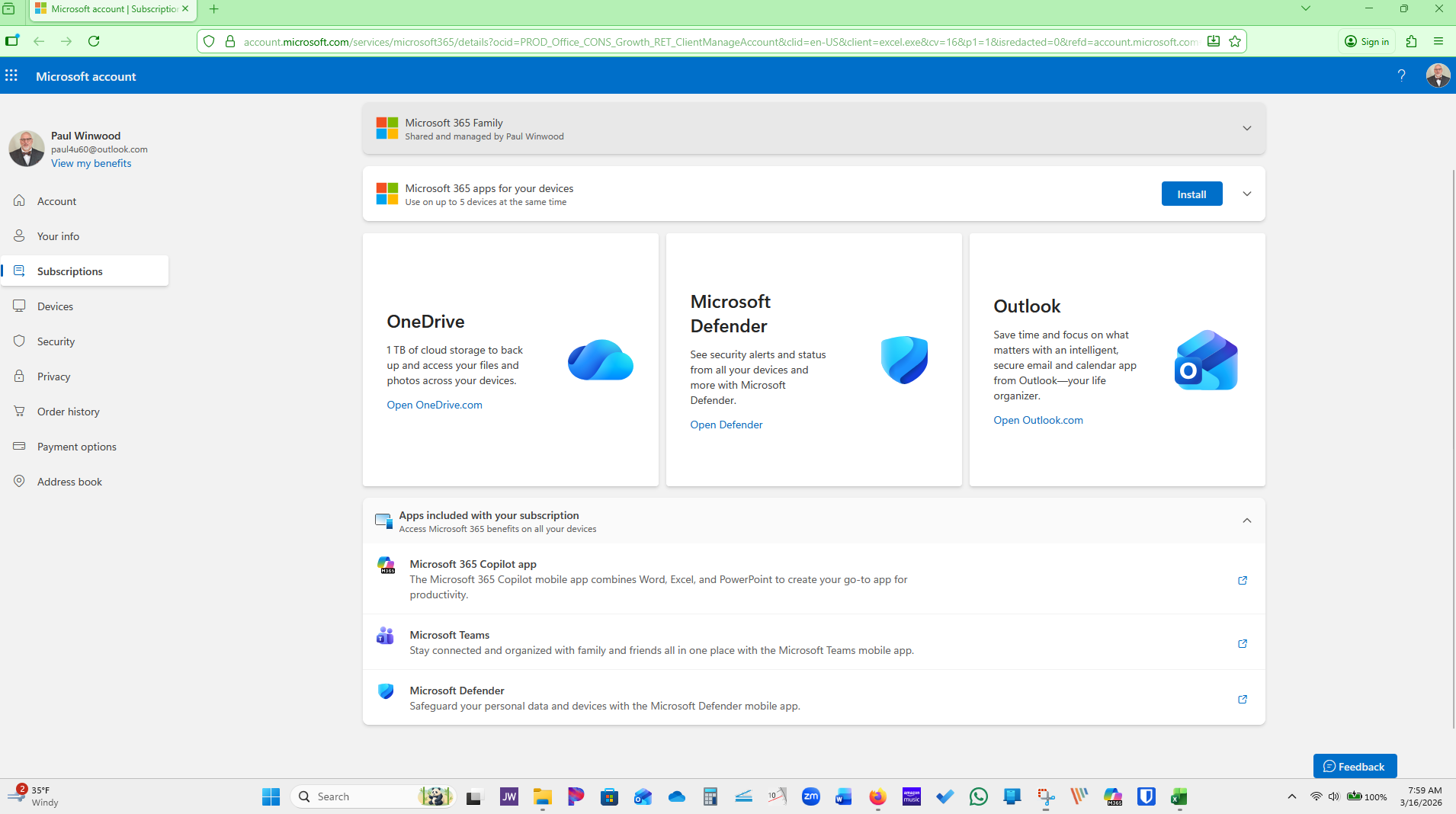Click View my benefits link
Viewport: 1456px width, 814px height.
(91, 163)
